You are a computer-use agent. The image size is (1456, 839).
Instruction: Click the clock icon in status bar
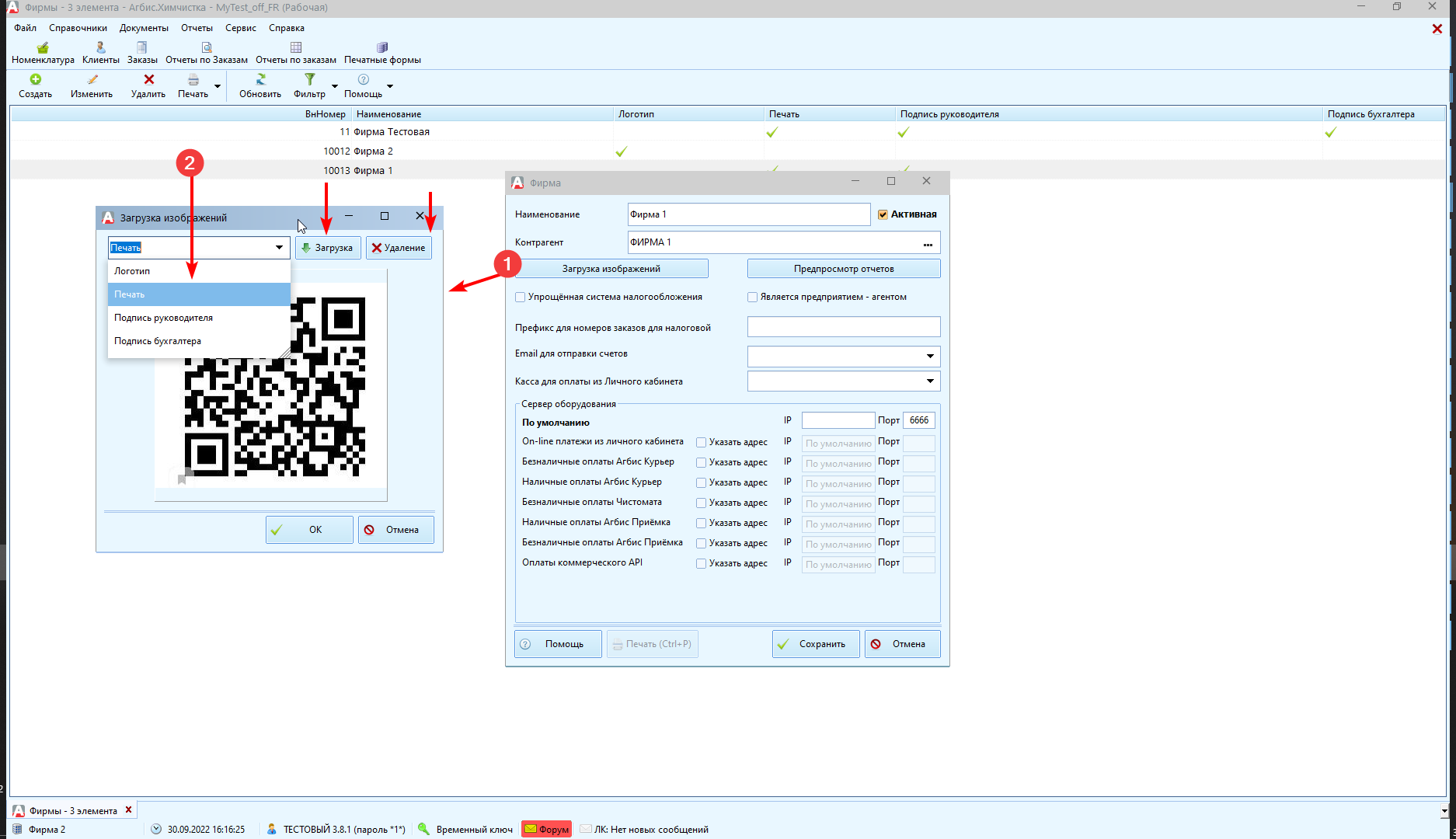tap(156, 829)
